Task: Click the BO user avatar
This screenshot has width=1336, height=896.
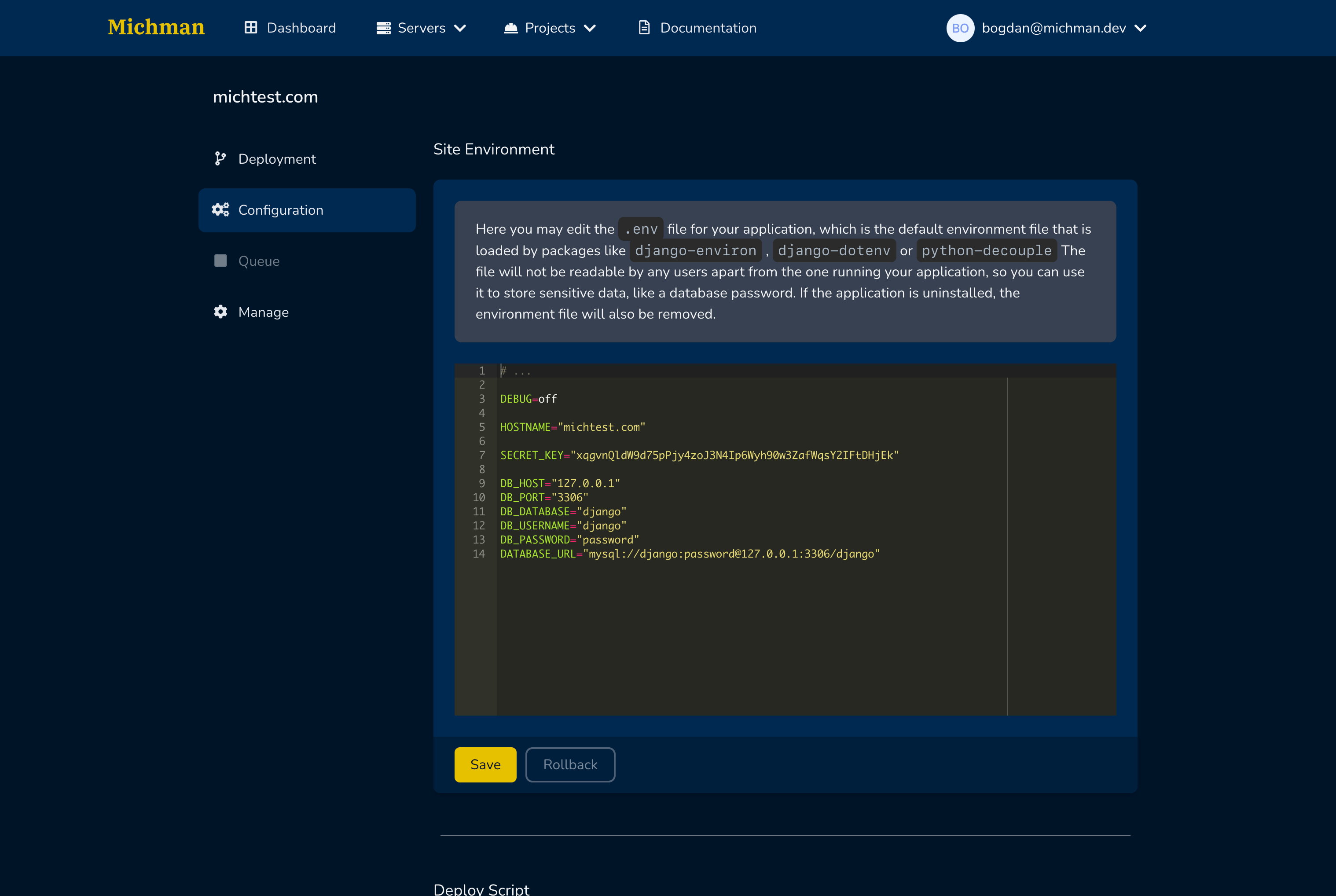Action: pyautogui.click(x=960, y=28)
